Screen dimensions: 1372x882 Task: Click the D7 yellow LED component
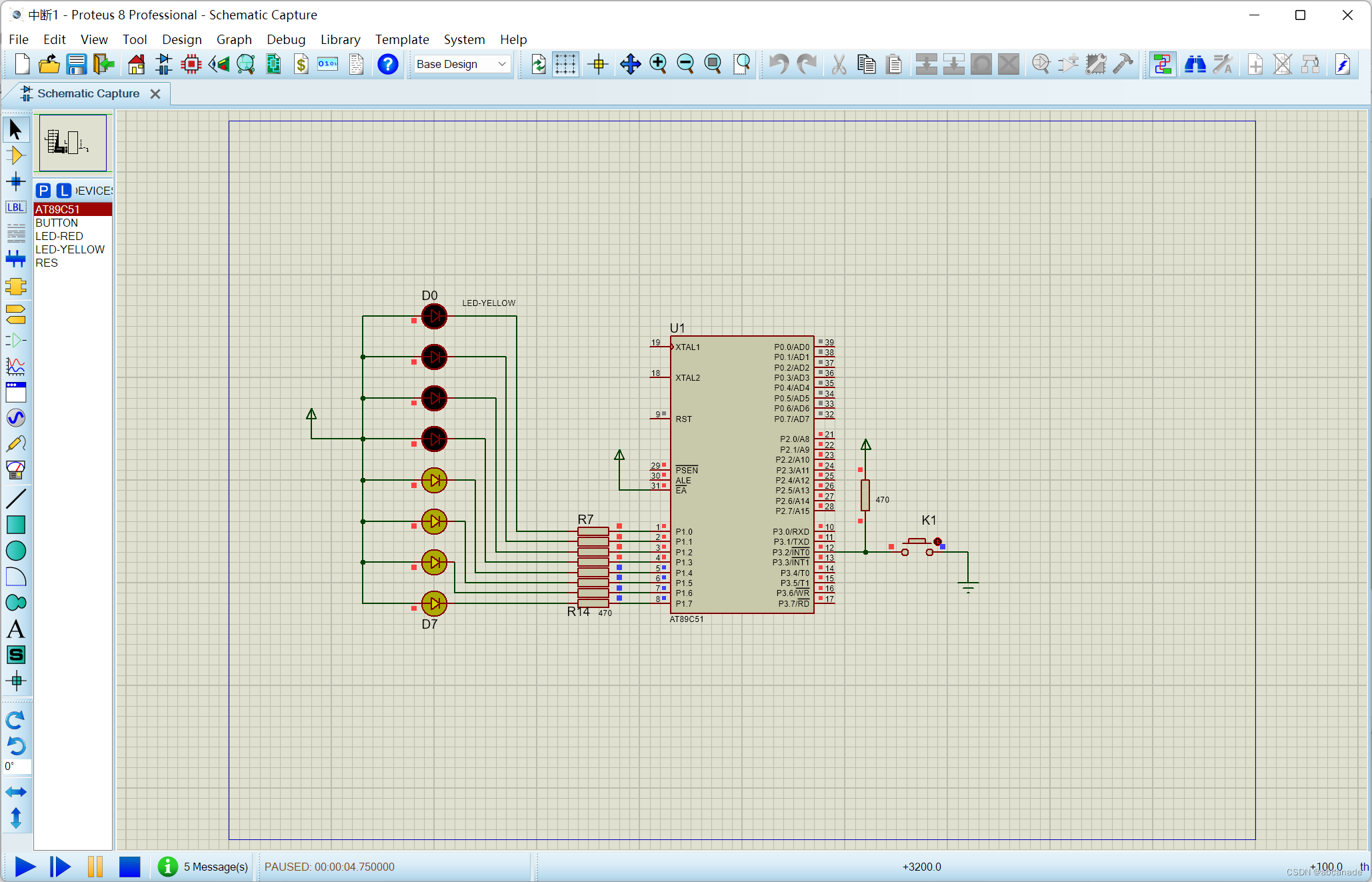[434, 603]
